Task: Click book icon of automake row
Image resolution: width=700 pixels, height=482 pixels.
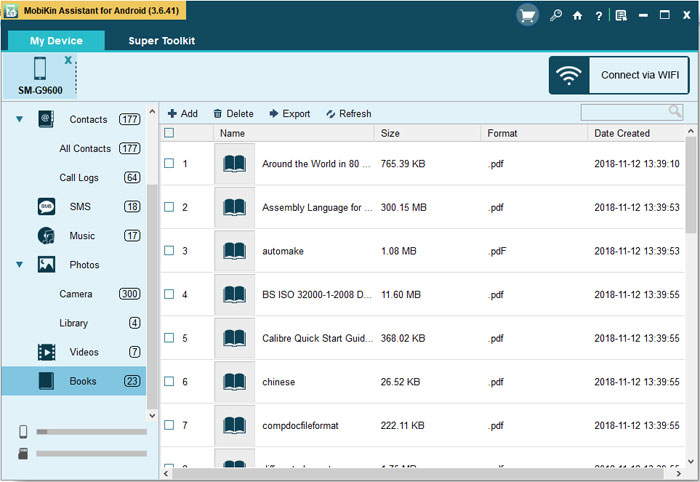Action: [x=234, y=251]
